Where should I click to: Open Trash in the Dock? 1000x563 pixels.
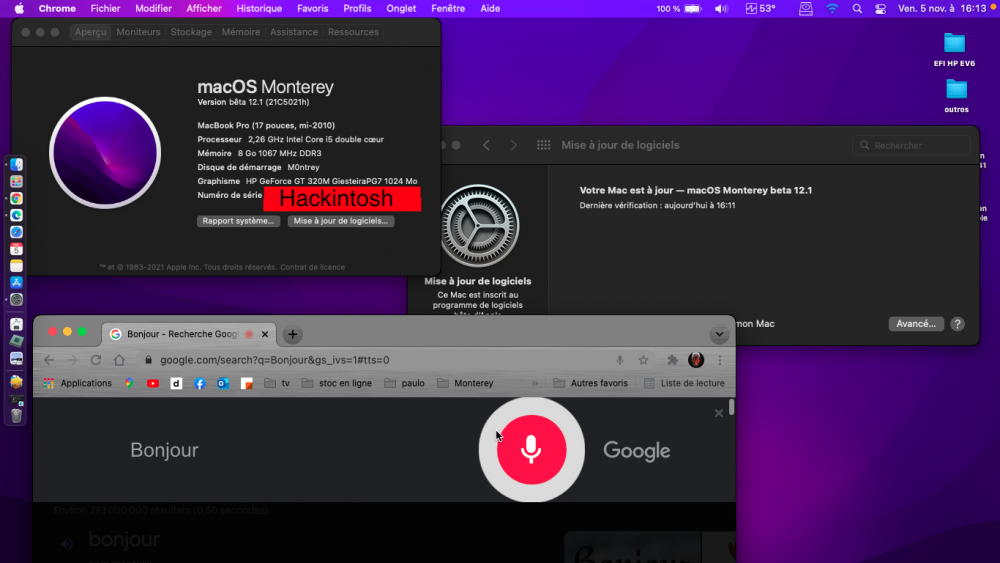pyautogui.click(x=17, y=416)
